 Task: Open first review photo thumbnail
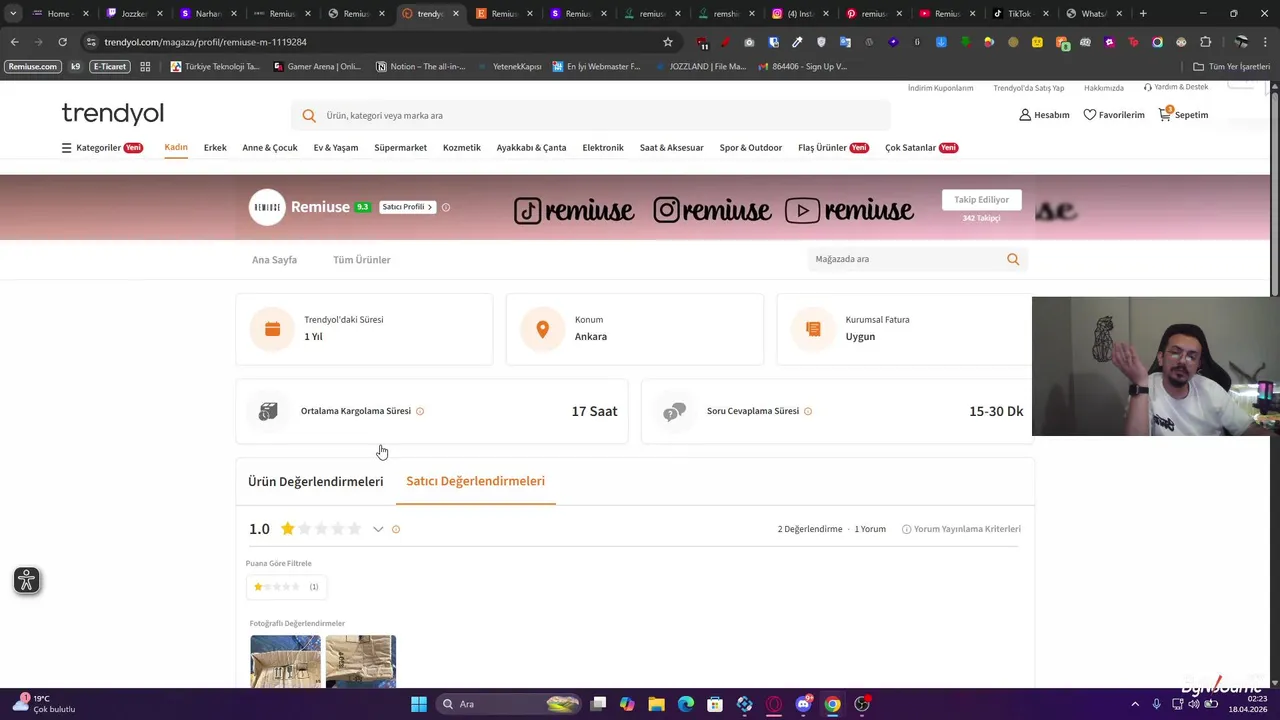coord(286,661)
